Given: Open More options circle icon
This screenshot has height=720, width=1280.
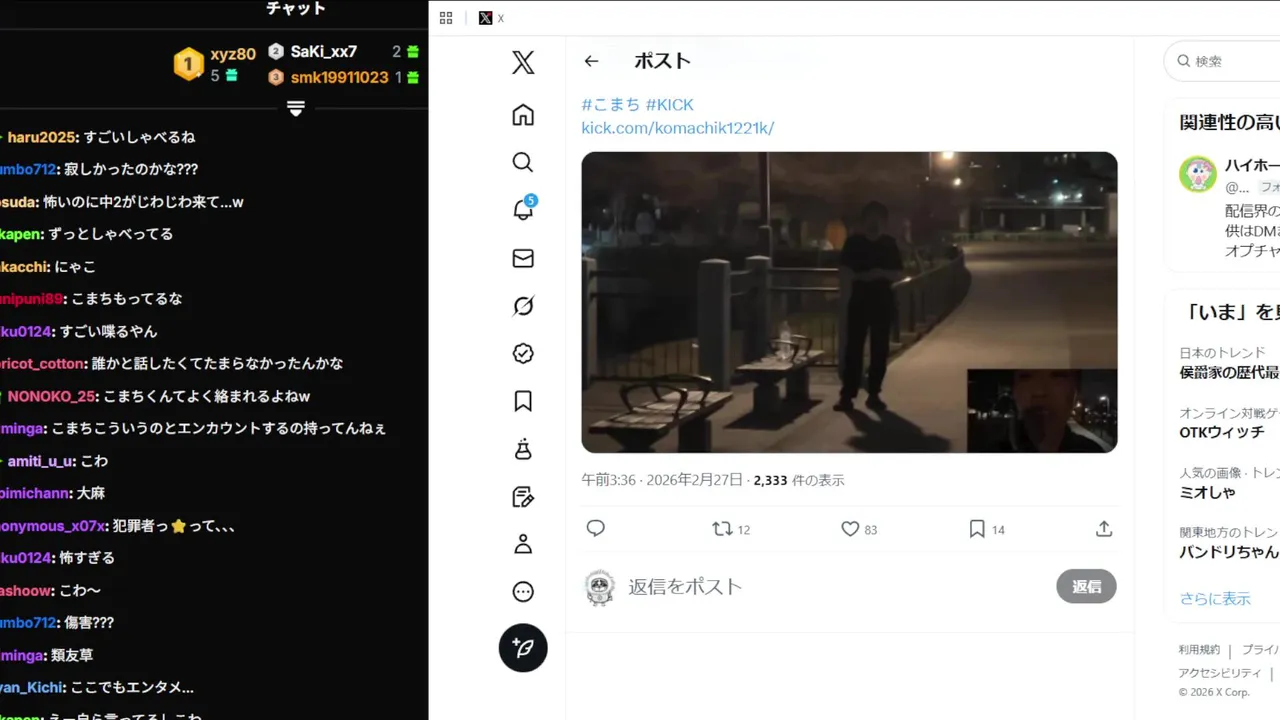Looking at the screenshot, I should (523, 592).
